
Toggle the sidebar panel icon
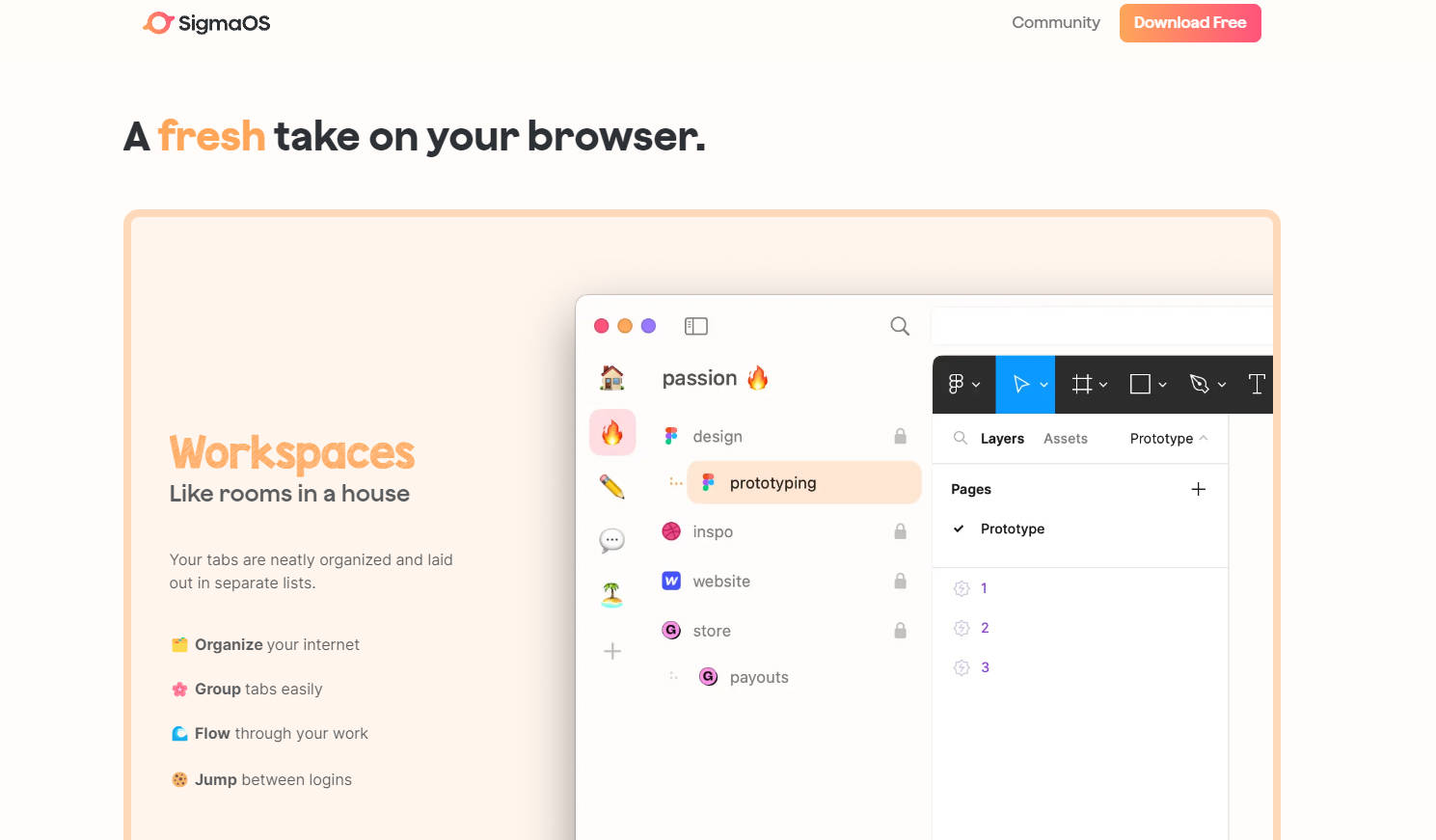(695, 326)
